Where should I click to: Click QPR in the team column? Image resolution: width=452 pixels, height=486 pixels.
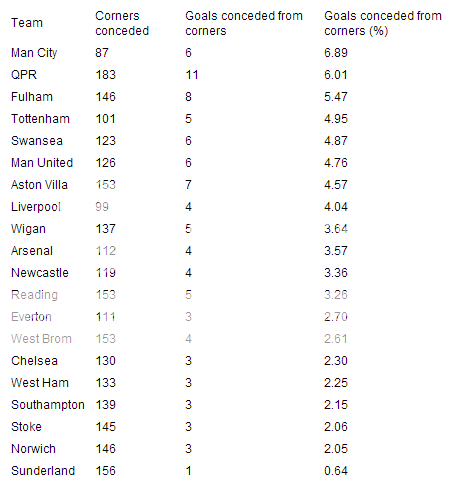24,75
